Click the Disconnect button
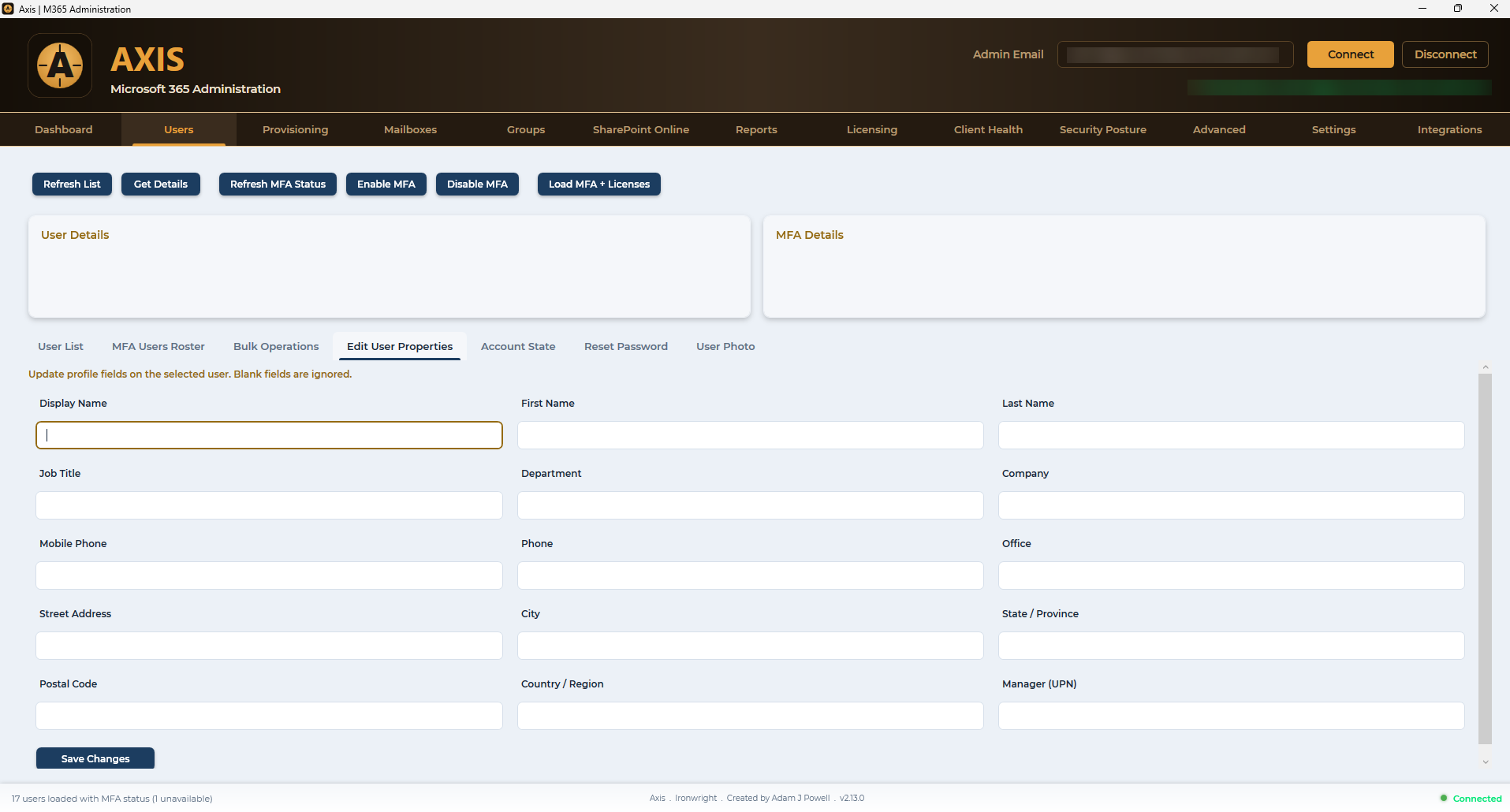 [1445, 54]
